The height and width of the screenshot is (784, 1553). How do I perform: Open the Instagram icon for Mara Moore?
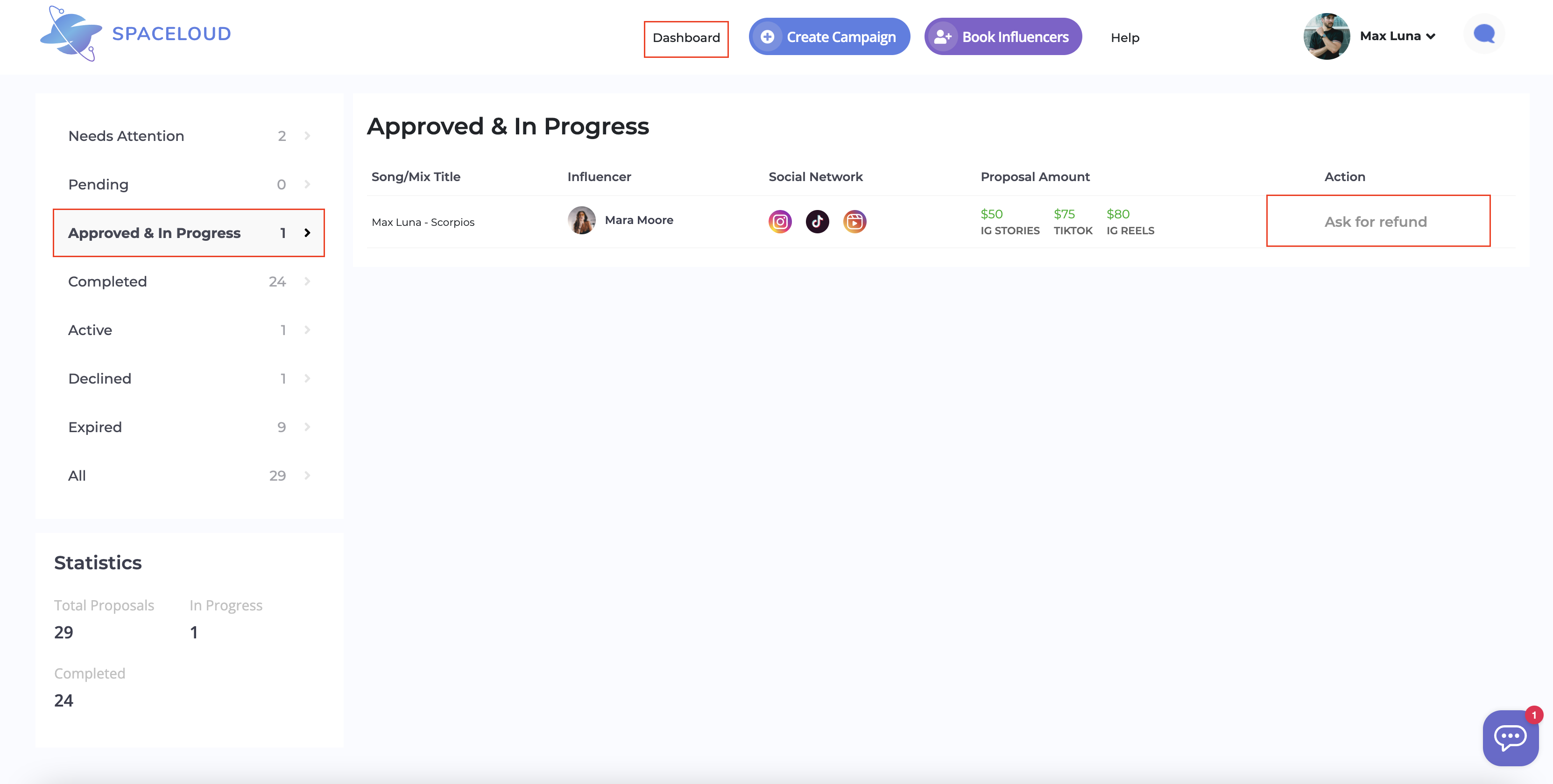pos(779,222)
